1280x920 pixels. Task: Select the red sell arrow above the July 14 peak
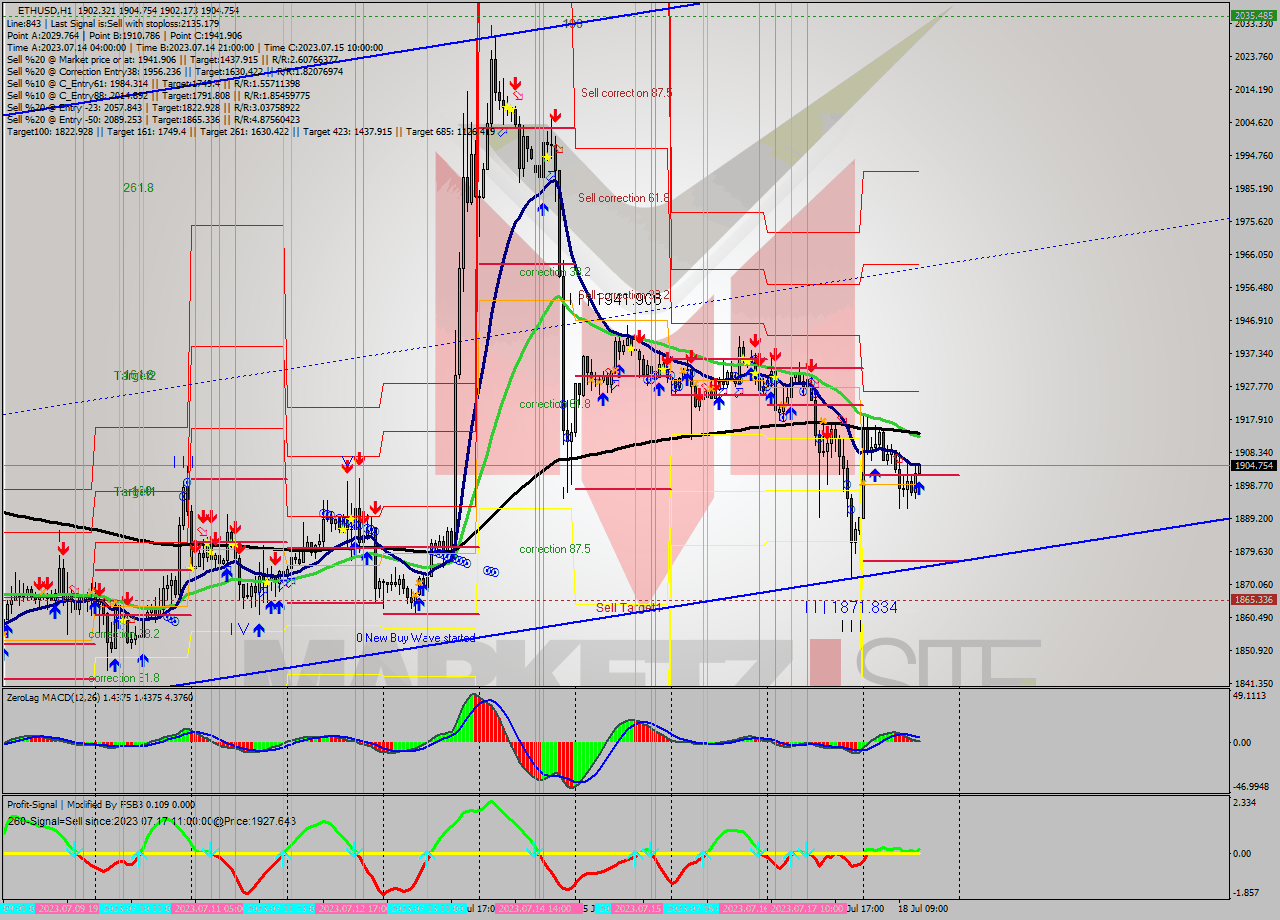point(515,84)
